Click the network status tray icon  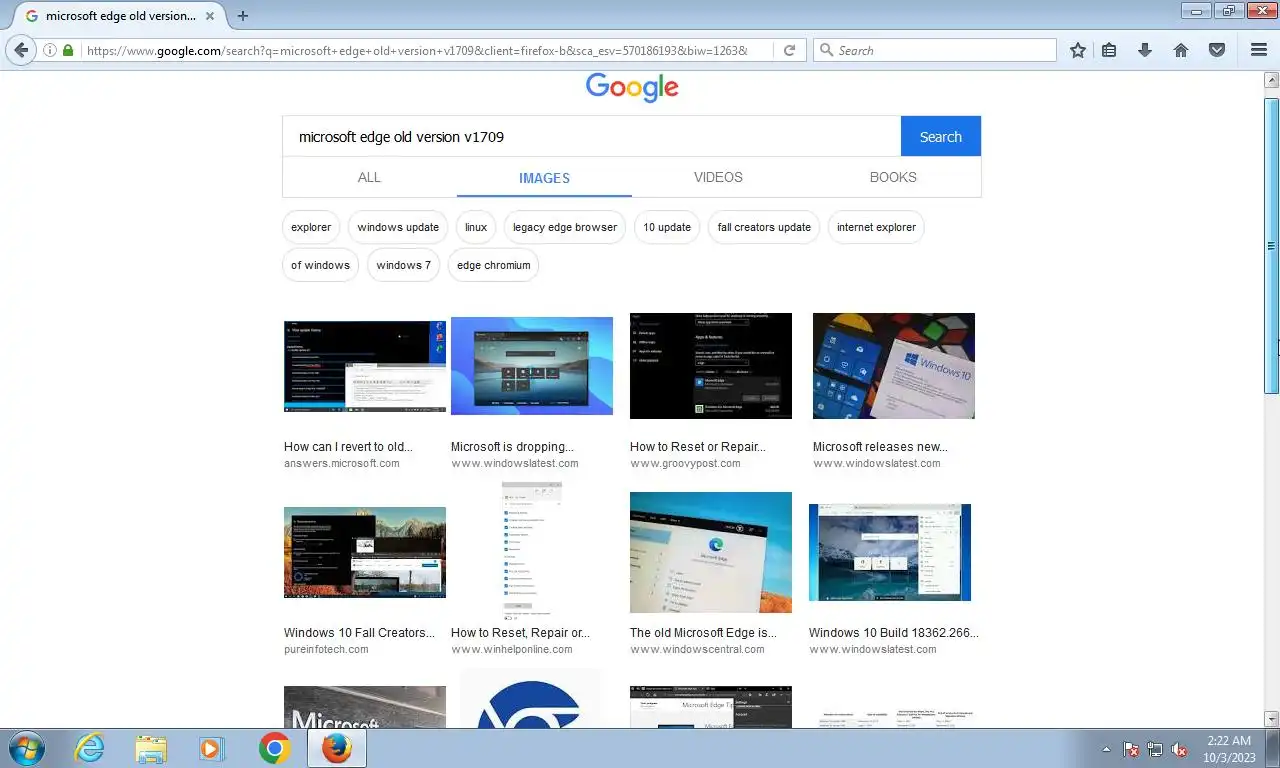pos(1155,749)
